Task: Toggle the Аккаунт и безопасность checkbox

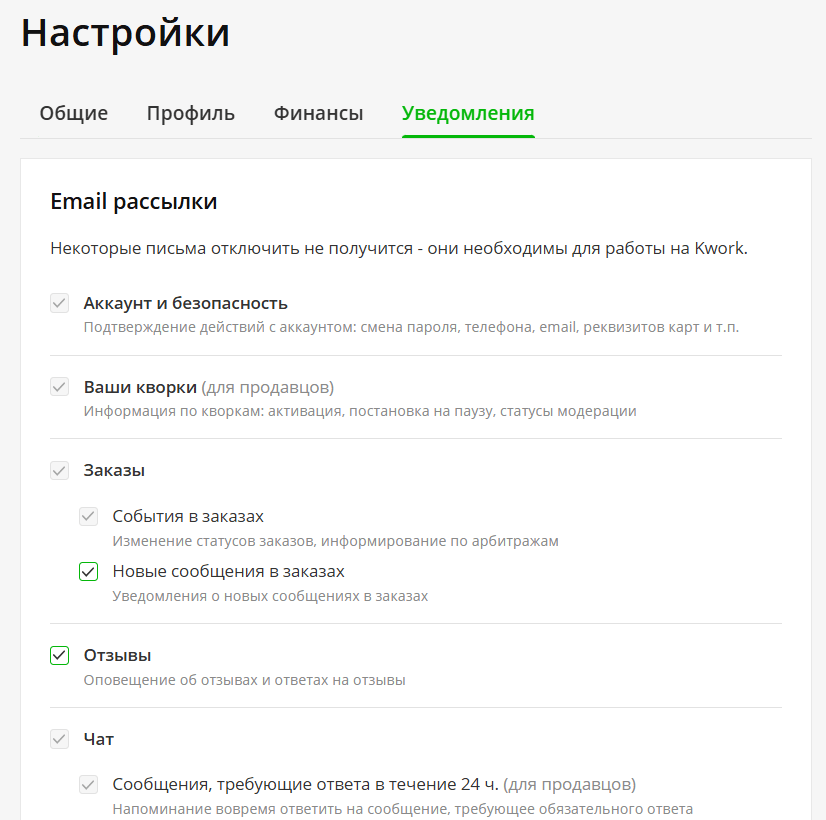Action: (x=60, y=303)
